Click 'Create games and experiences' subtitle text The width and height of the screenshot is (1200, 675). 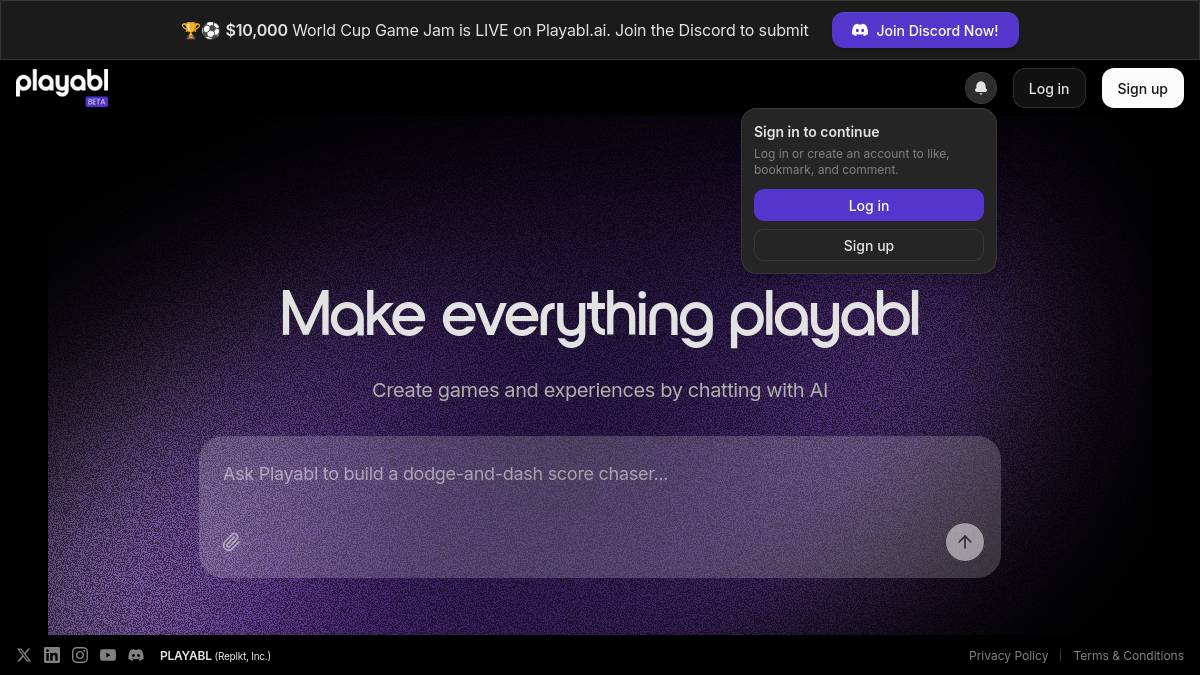coord(600,390)
